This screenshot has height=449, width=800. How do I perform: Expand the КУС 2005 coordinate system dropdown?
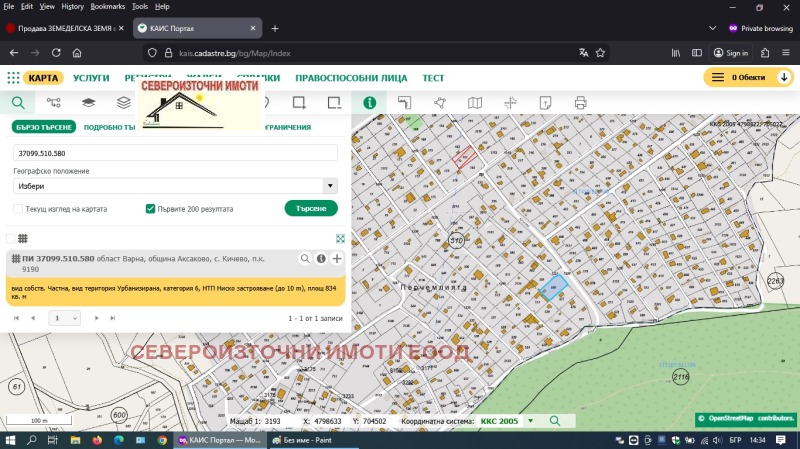(530, 421)
